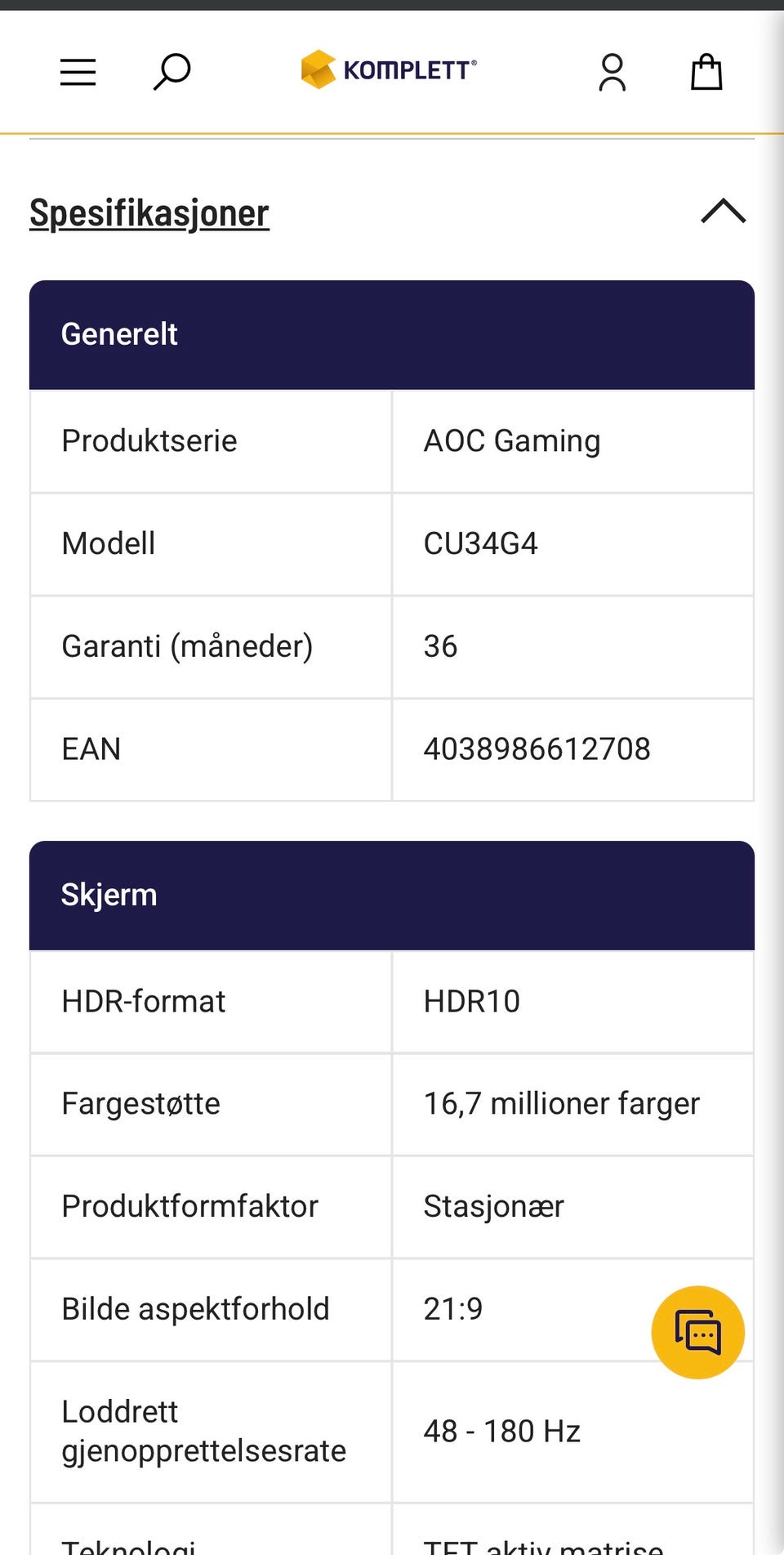
Task: Open the hamburger menu
Action: point(78,73)
